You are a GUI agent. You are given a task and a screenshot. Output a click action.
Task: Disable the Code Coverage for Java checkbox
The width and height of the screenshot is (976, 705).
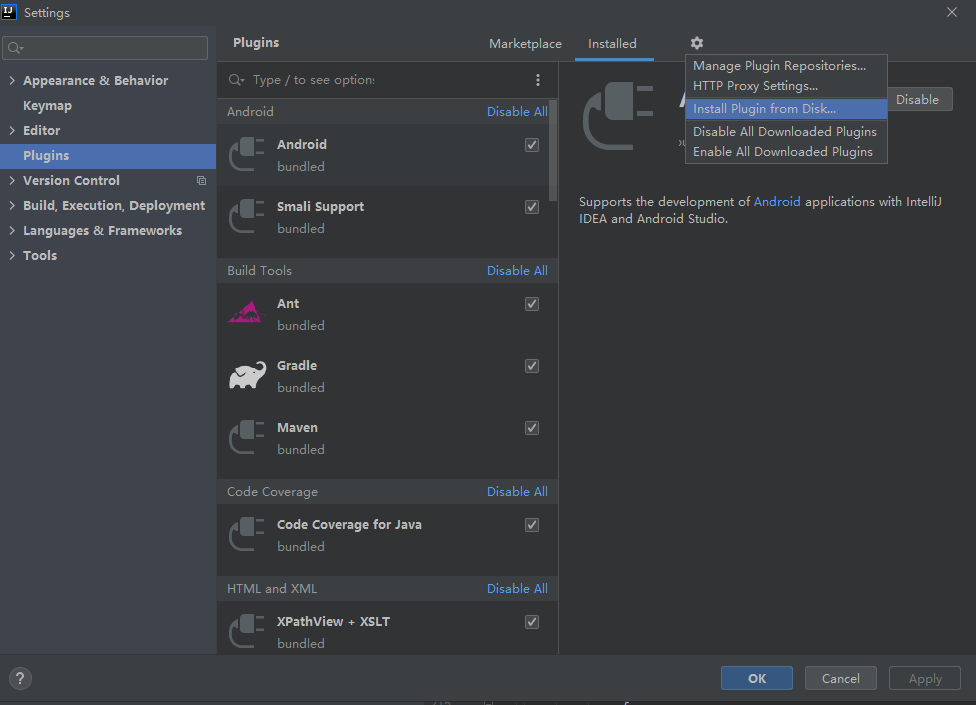tap(532, 525)
